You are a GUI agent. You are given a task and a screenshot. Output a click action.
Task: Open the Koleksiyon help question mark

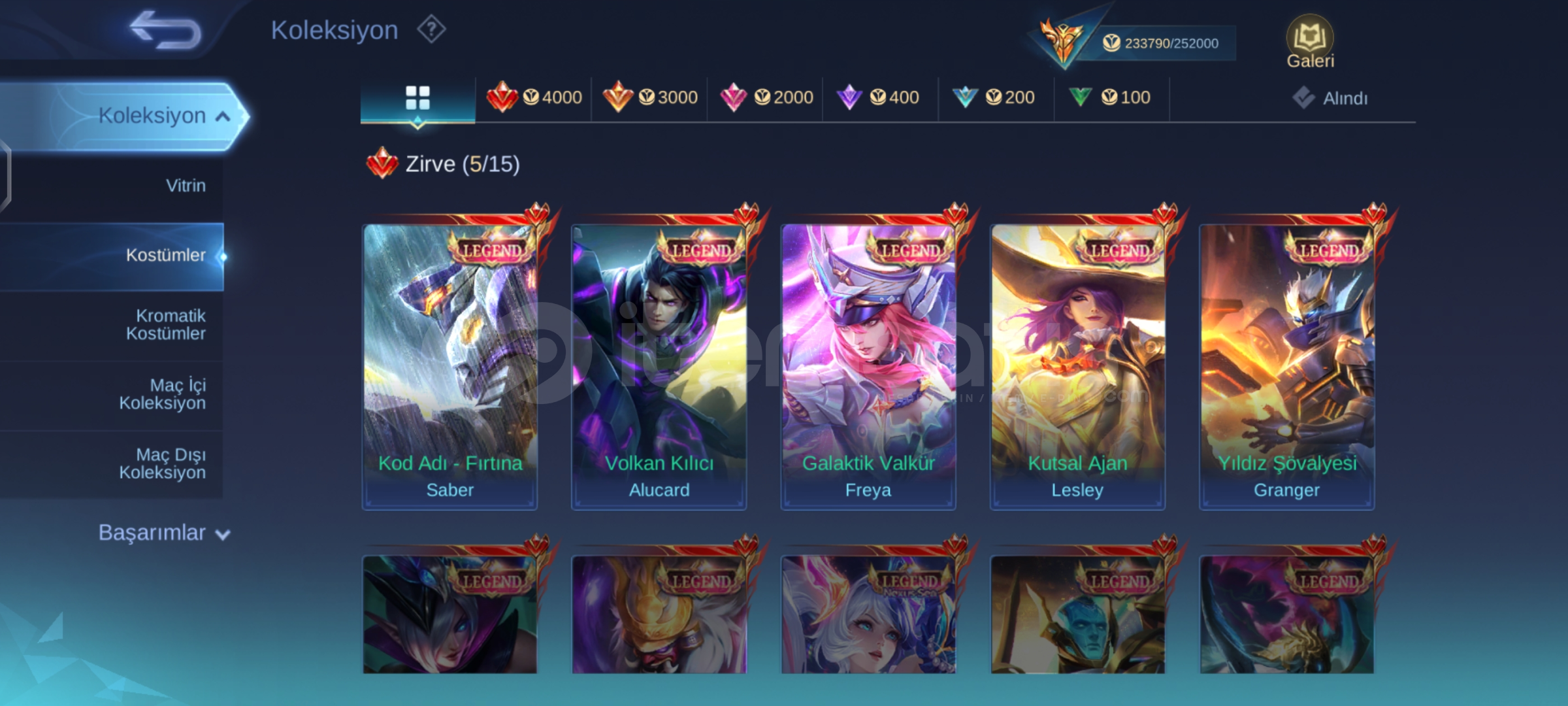pos(431,29)
